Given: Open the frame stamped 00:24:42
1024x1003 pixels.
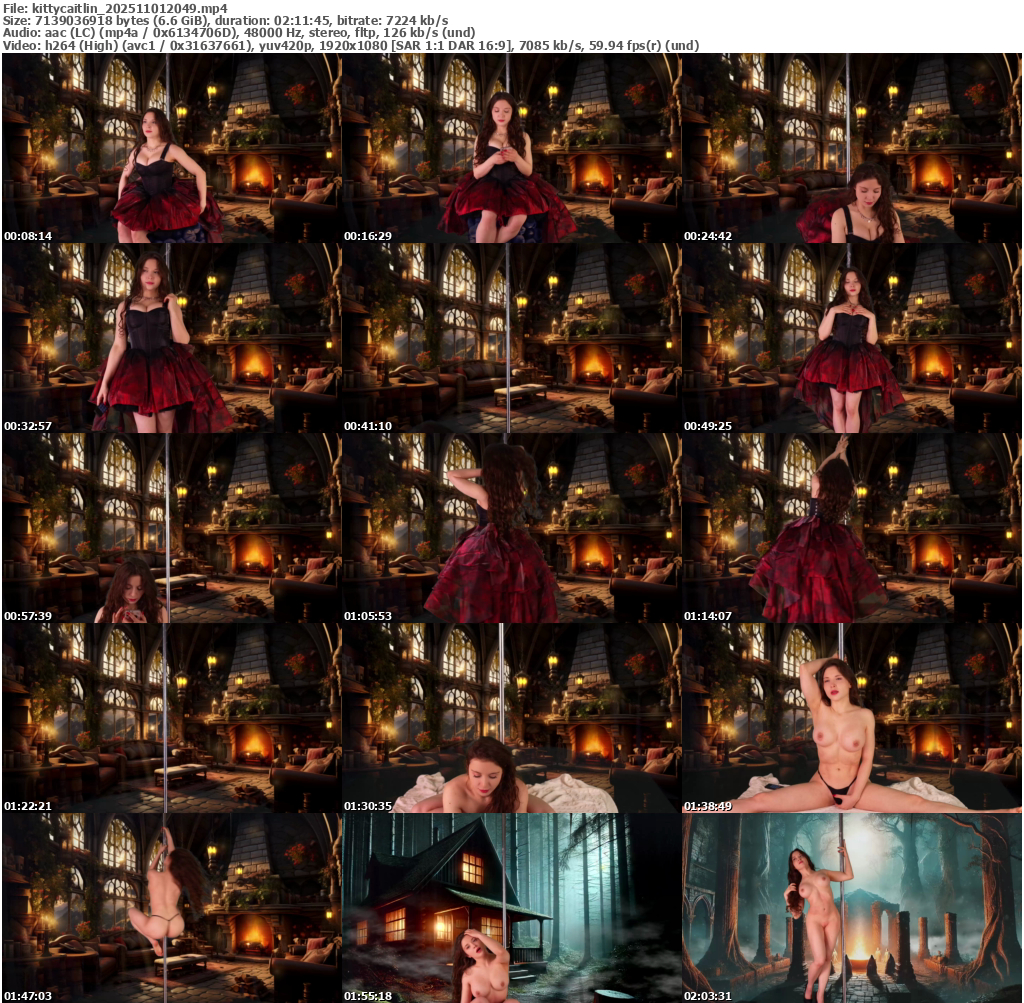Looking at the screenshot, I should pos(851,148).
